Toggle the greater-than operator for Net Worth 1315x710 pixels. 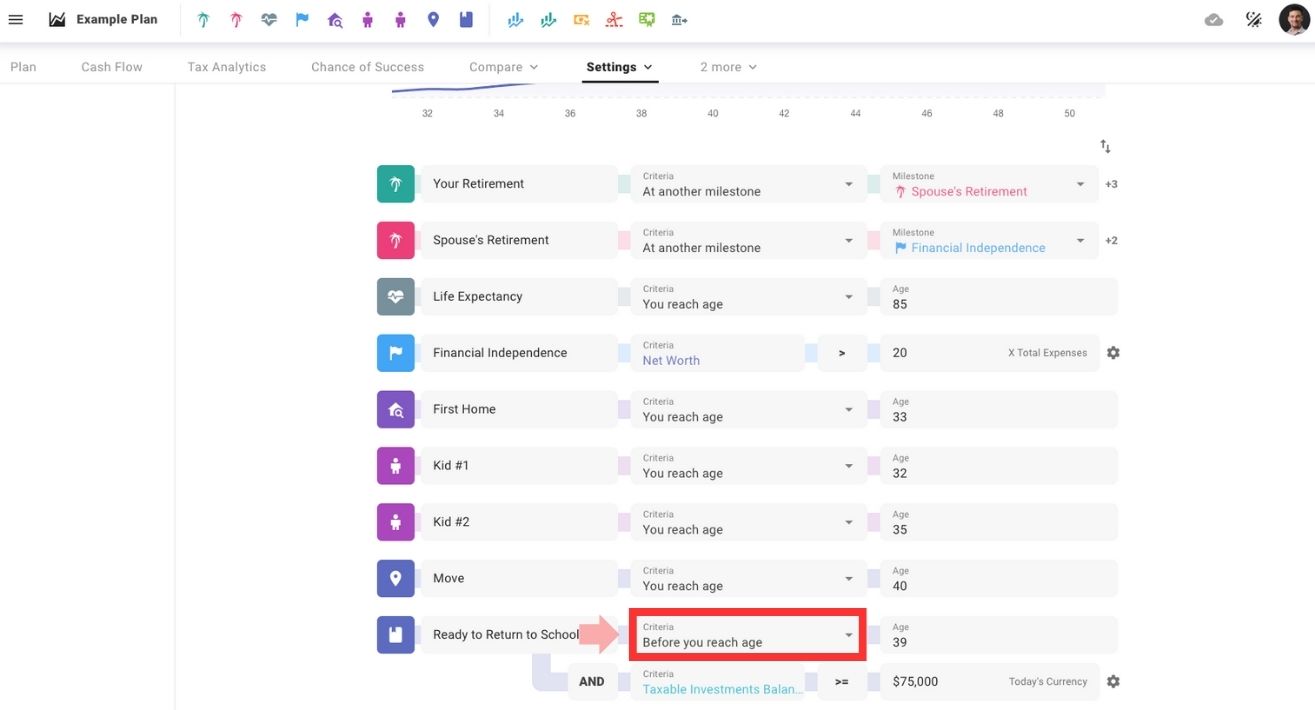coord(841,353)
